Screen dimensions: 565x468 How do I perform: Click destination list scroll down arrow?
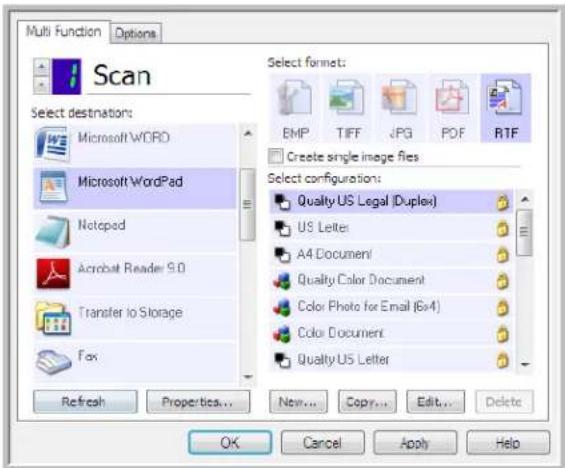pos(248,377)
